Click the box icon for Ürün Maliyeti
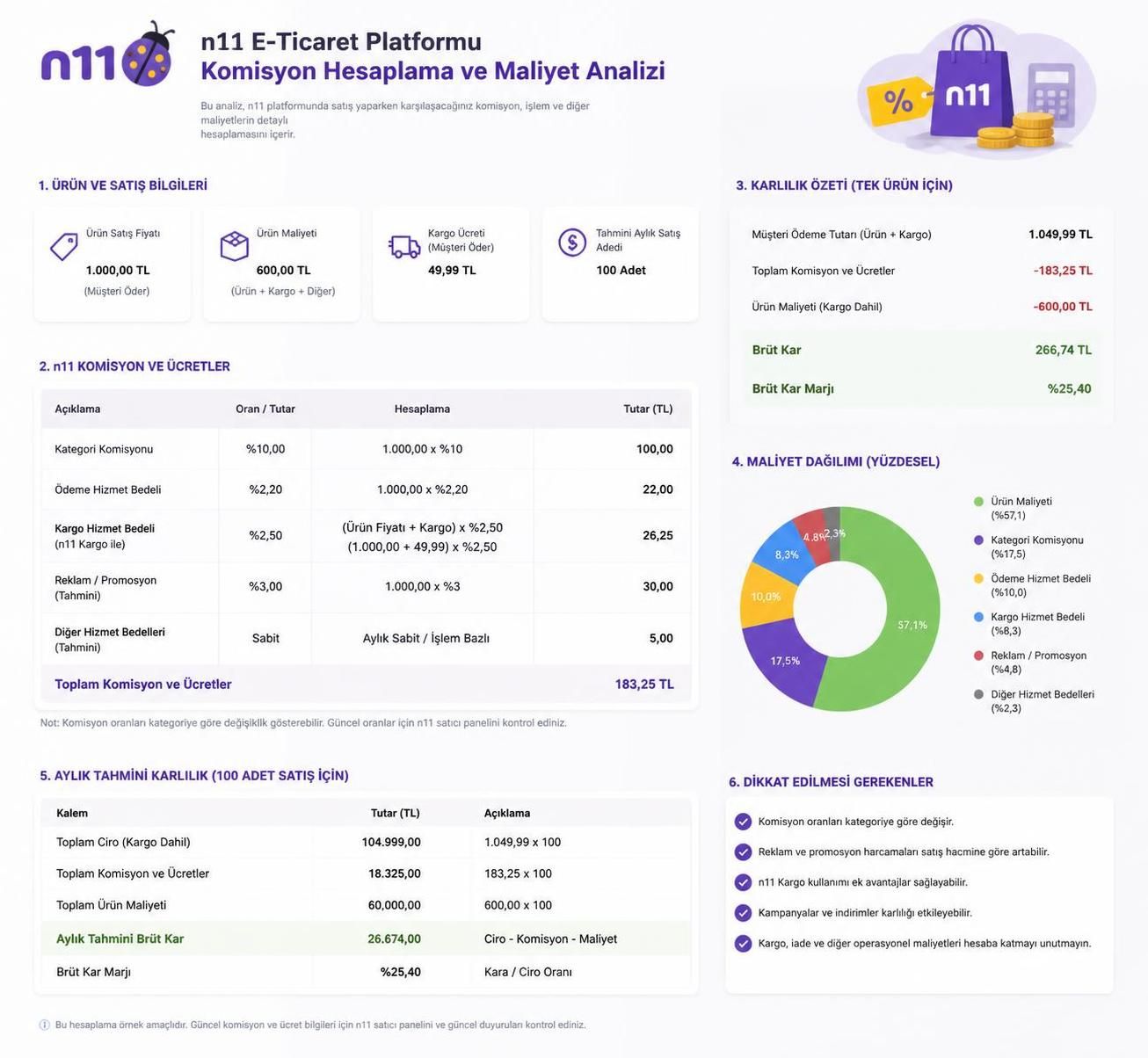 click(234, 246)
